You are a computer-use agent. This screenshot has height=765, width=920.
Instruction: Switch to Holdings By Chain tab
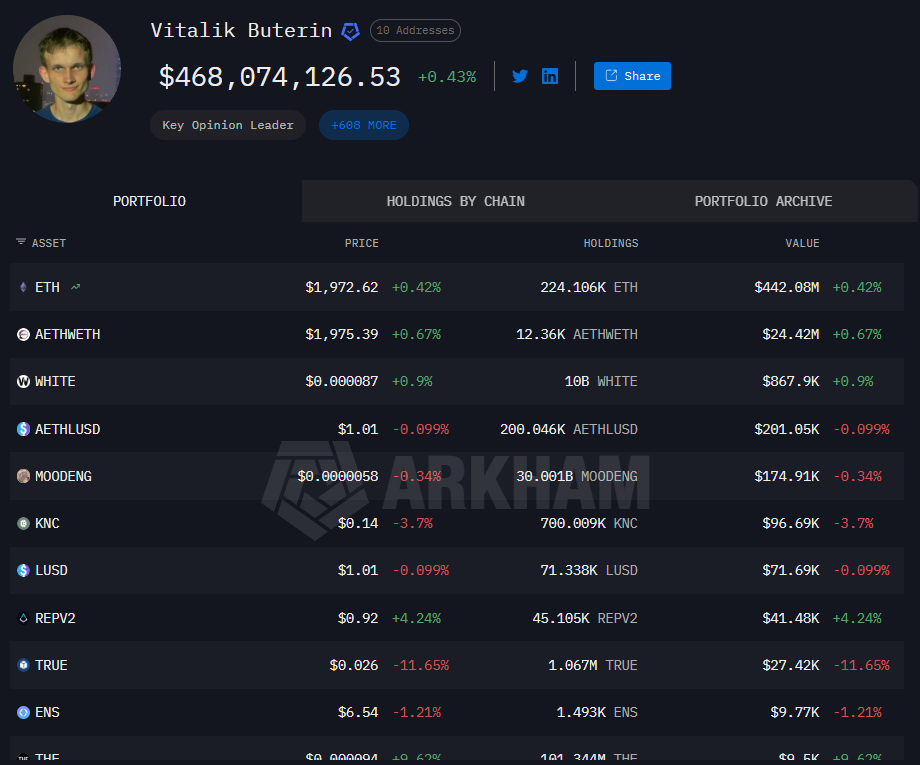pyautogui.click(x=455, y=201)
